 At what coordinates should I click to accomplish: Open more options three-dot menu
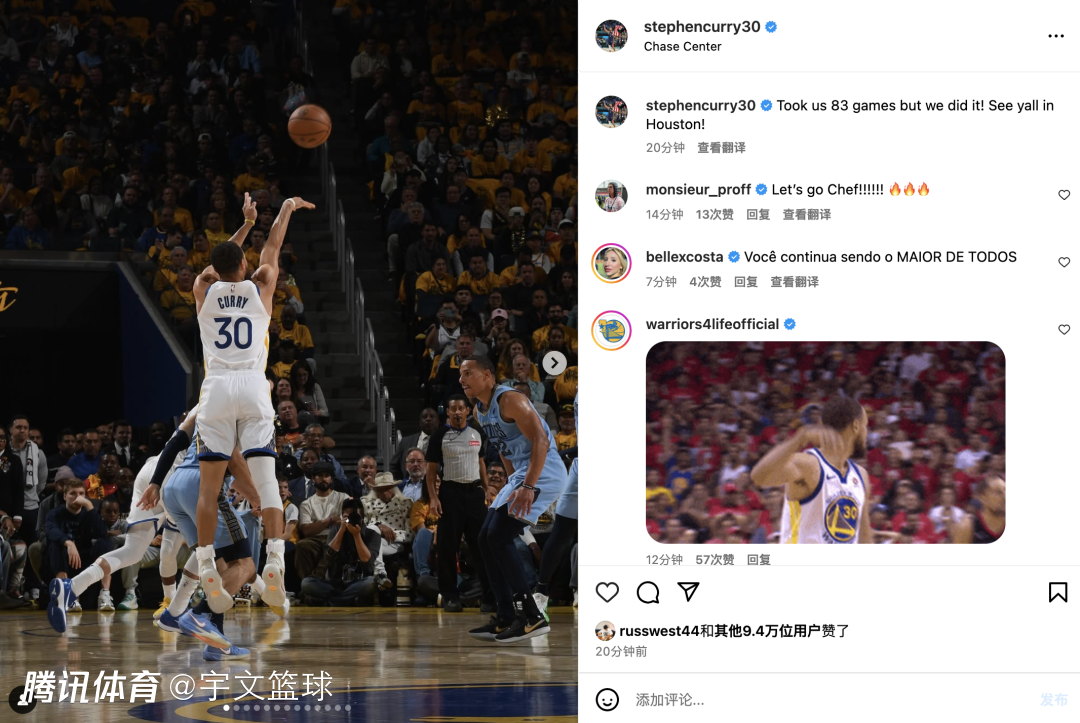click(1056, 36)
